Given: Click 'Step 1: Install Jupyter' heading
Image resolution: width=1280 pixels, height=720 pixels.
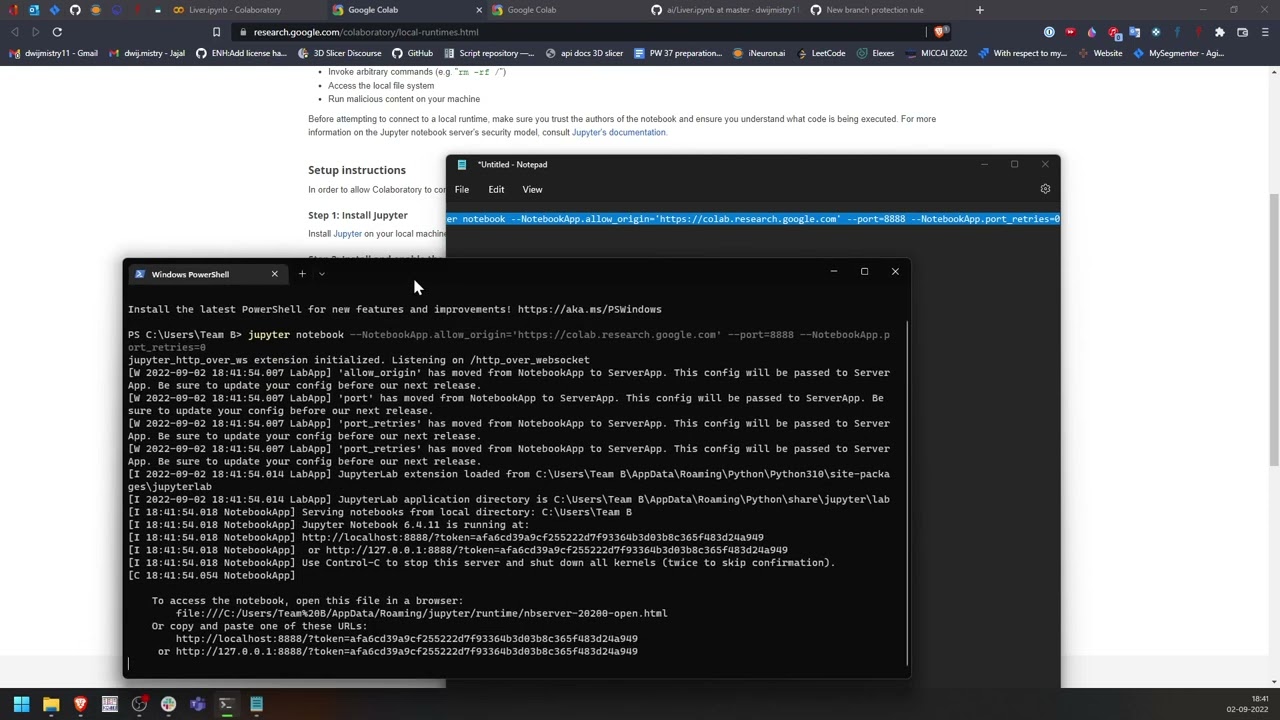Looking at the screenshot, I should [x=357, y=215].
